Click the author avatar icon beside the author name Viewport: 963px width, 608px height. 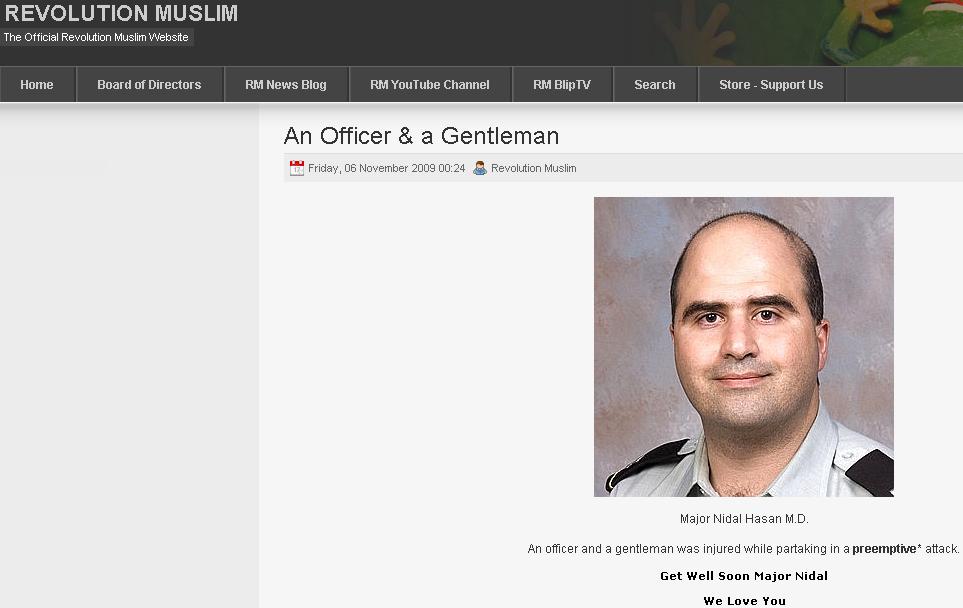pos(480,168)
